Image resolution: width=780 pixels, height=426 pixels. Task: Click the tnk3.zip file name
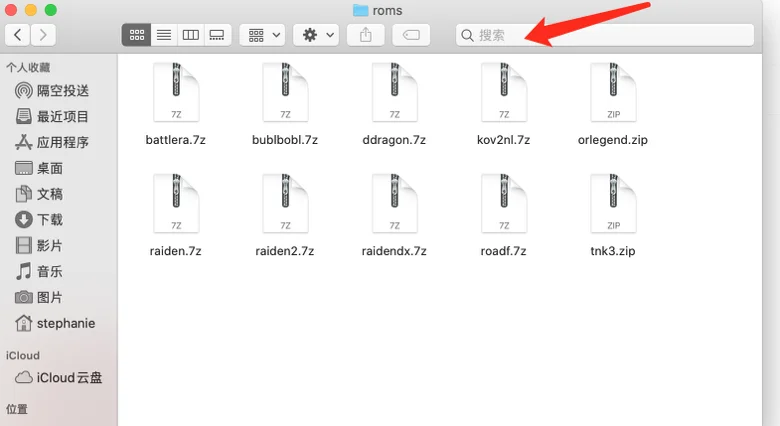point(613,251)
